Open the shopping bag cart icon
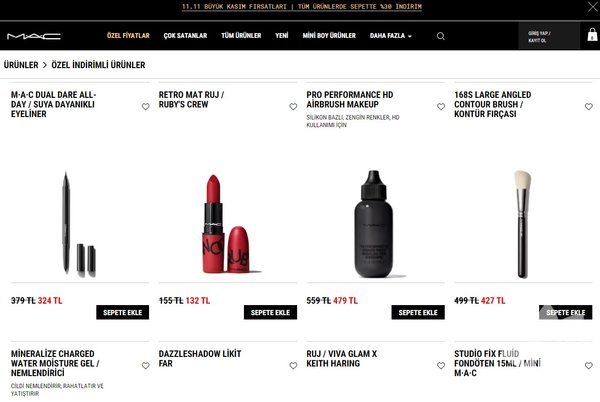The height and width of the screenshot is (402, 600). click(592, 35)
